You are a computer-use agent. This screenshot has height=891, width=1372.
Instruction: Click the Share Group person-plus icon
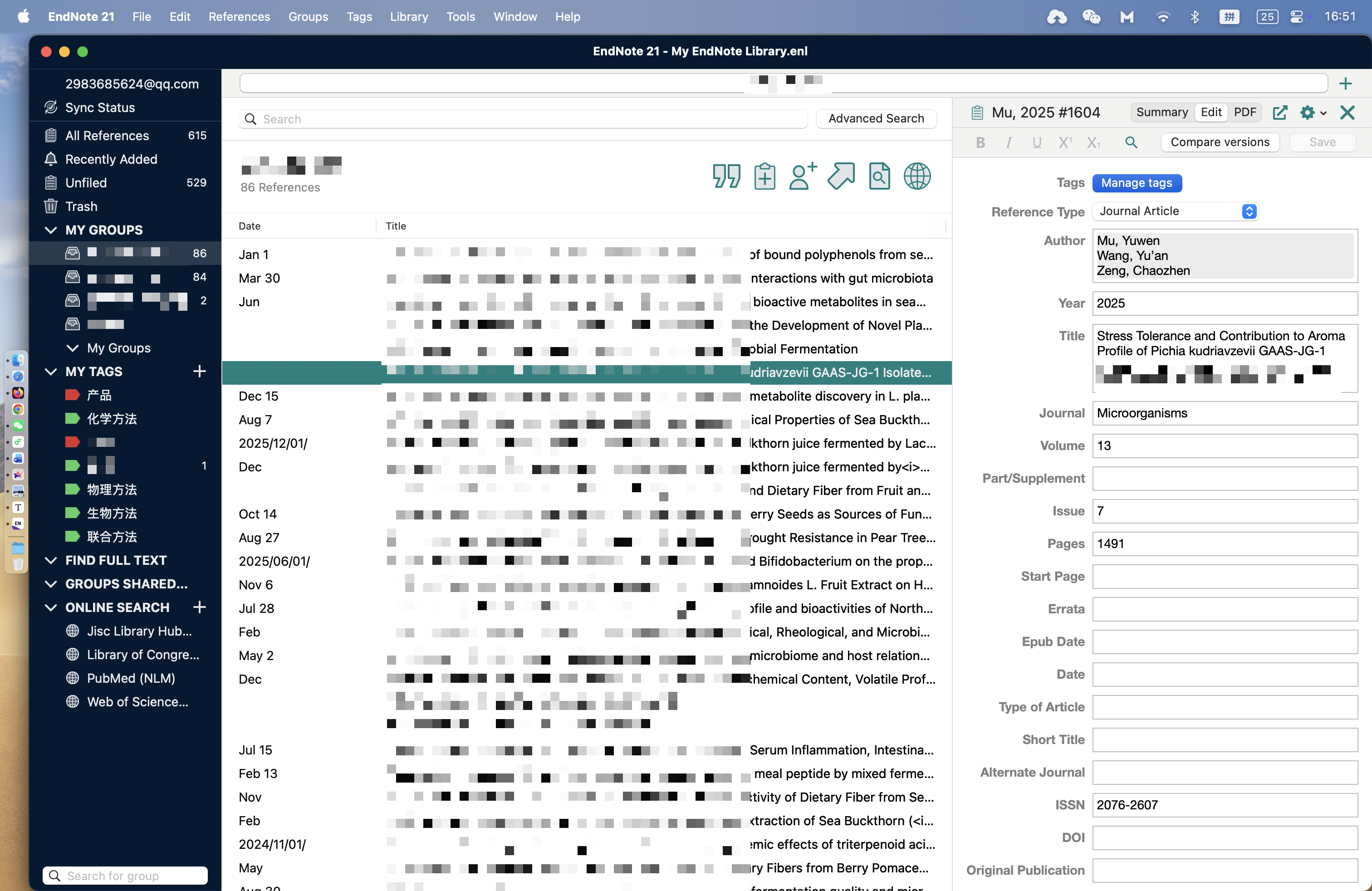tap(803, 176)
